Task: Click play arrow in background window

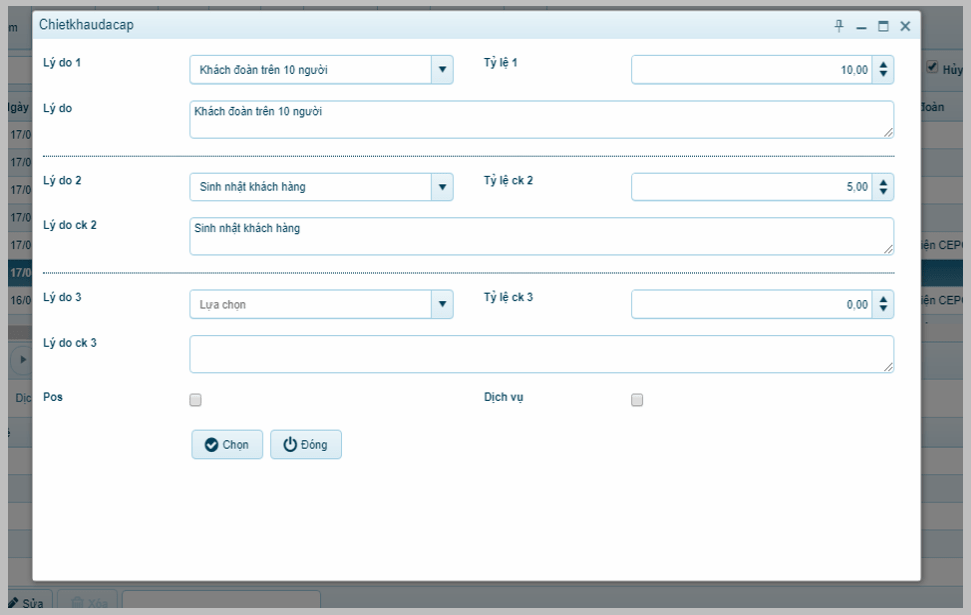Action: 23,359
